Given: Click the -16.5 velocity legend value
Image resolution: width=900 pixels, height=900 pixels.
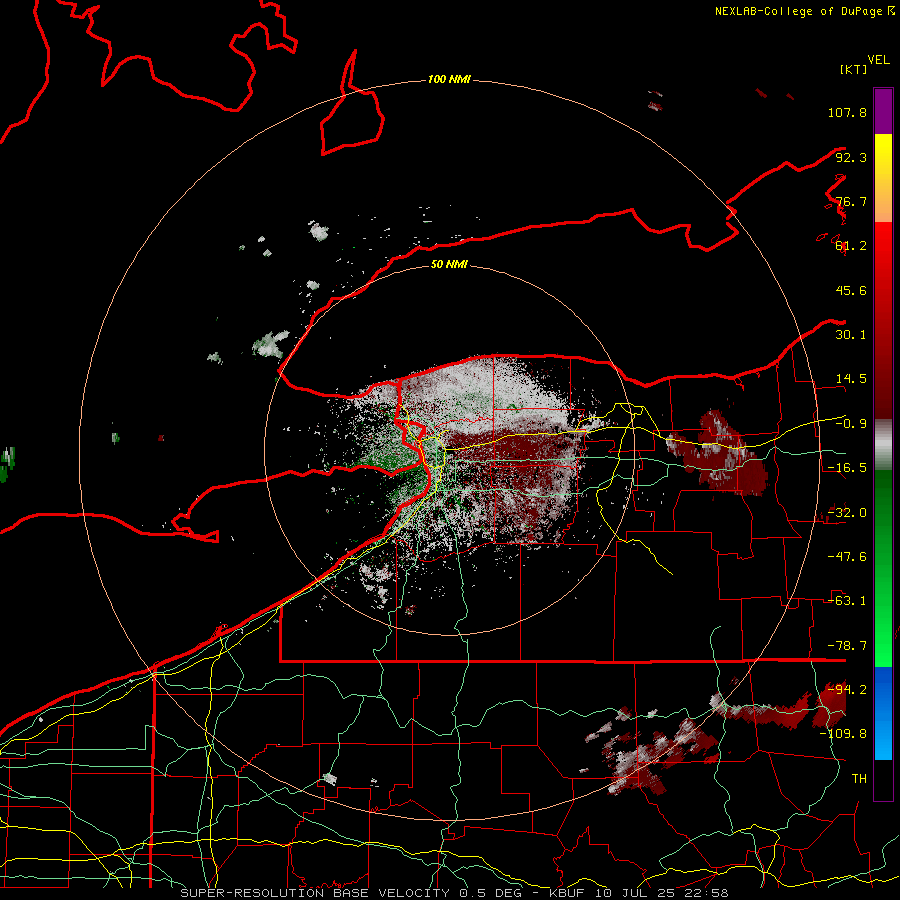Looking at the screenshot, I should click(x=847, y=468).
